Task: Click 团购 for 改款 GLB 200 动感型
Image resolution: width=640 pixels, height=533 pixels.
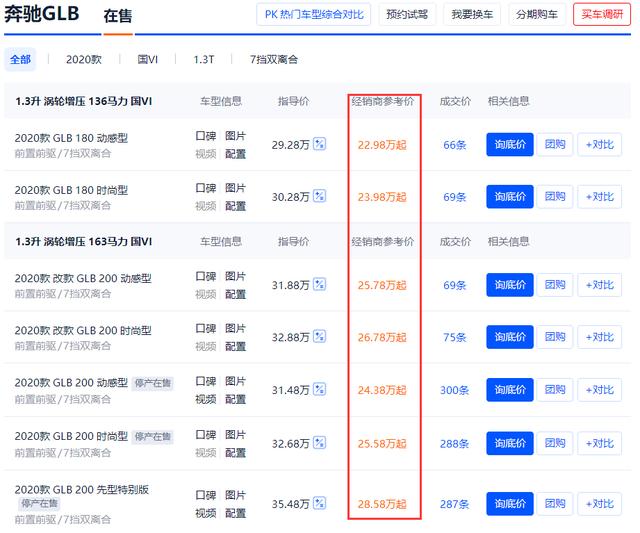Action: pyautogui.click(x=555, y=285)
